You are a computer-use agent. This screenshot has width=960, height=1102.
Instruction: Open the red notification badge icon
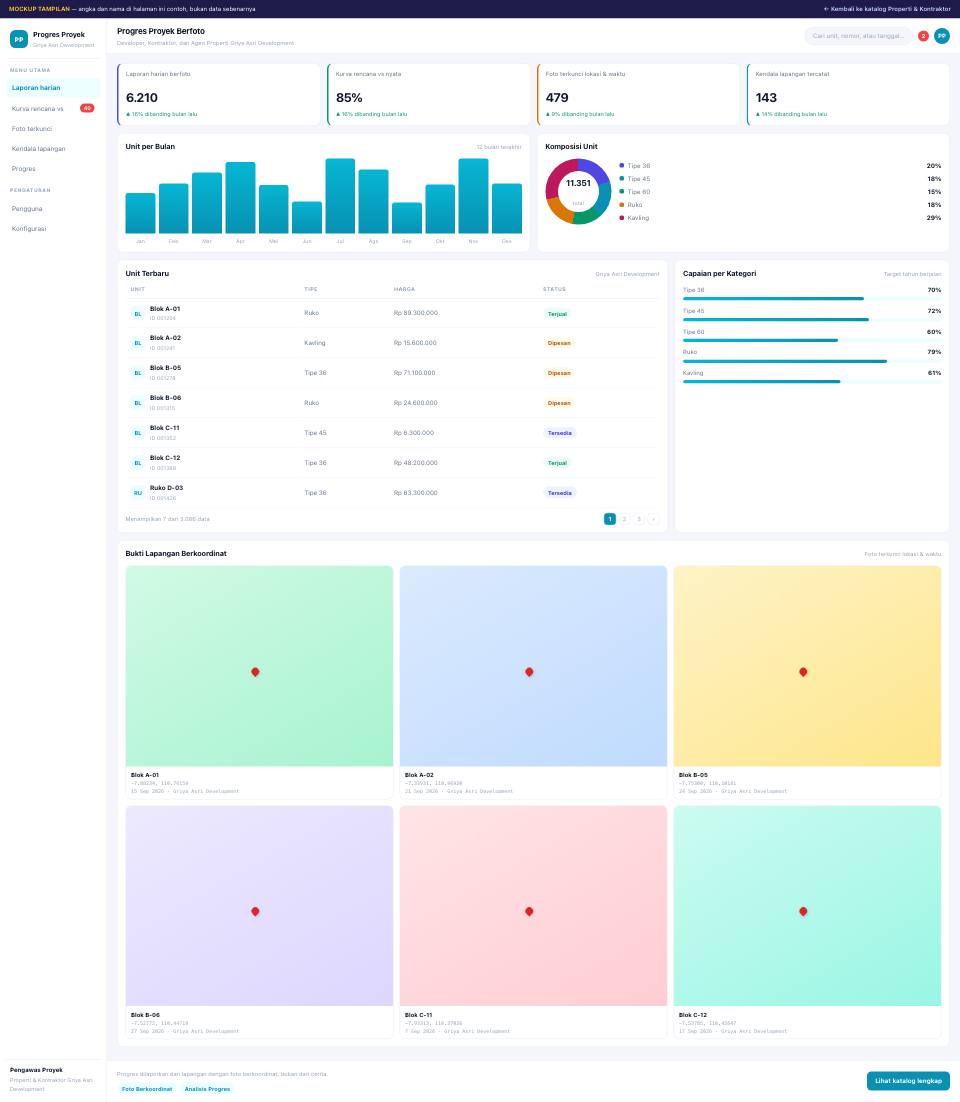[x=923, y=36]
